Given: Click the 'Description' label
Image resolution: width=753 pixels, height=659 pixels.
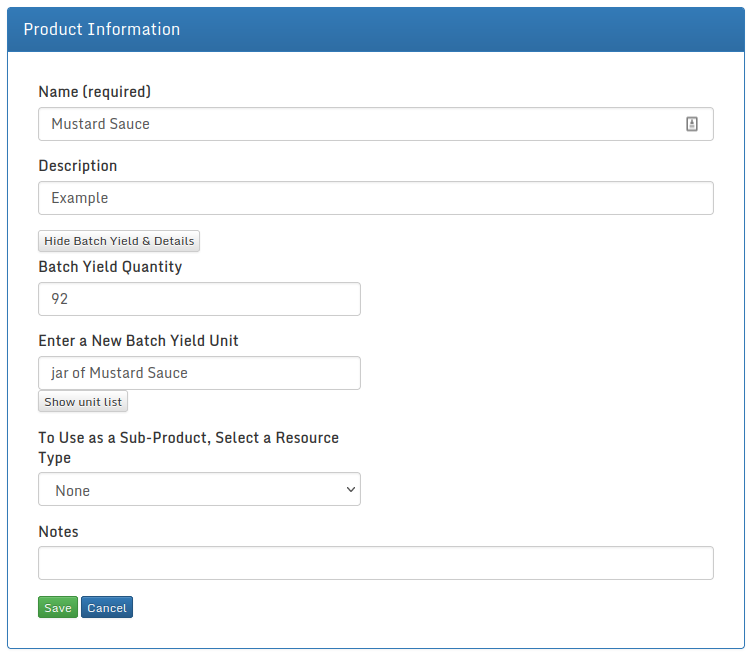Looking at the screenshot, I should click(x=78, y=166).
